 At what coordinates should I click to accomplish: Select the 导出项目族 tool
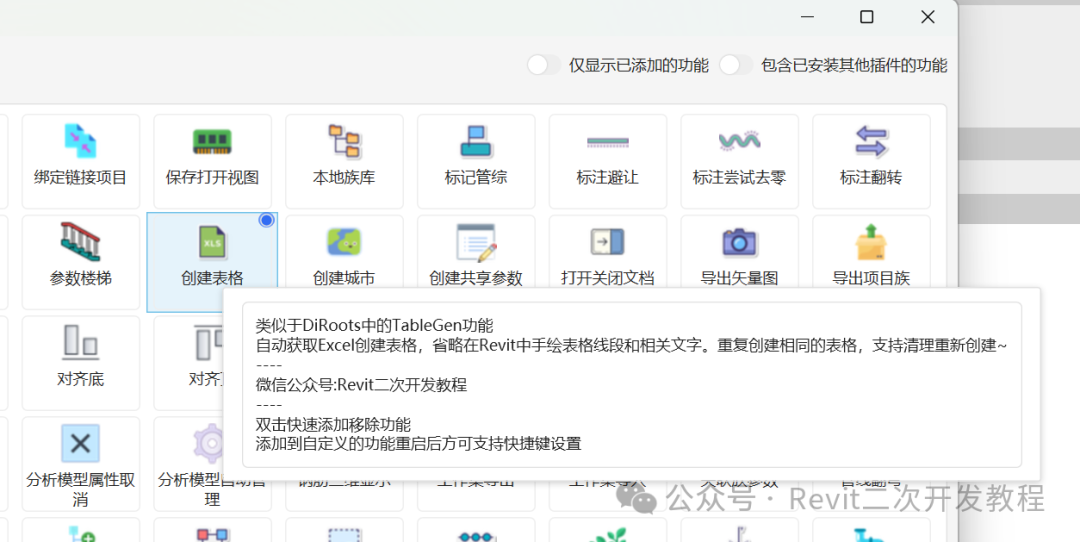click(871, 252)
